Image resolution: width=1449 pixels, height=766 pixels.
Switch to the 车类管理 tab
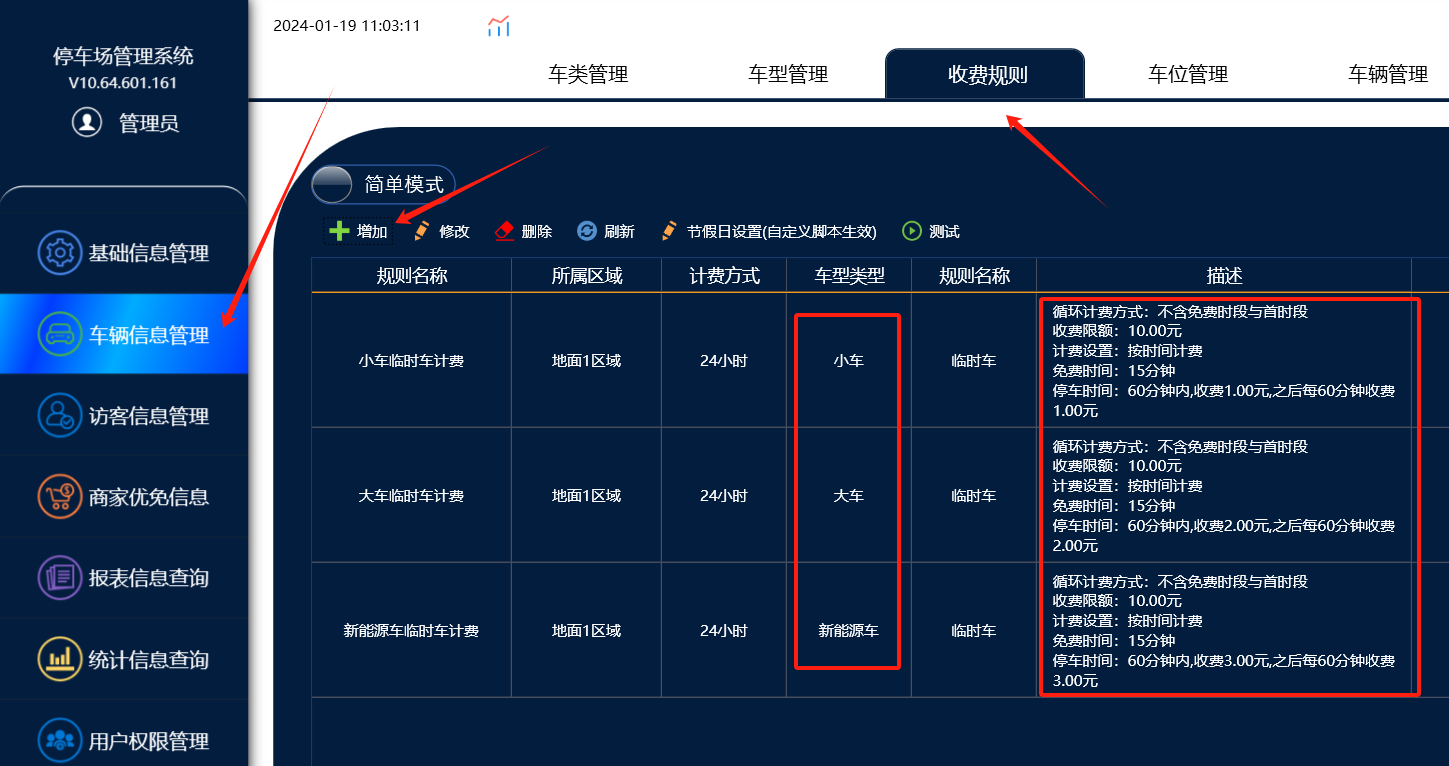click(588, 74)
